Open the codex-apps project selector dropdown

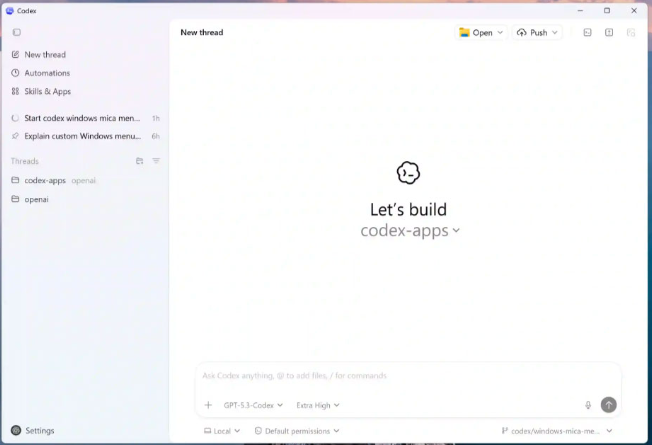point(410,230)
